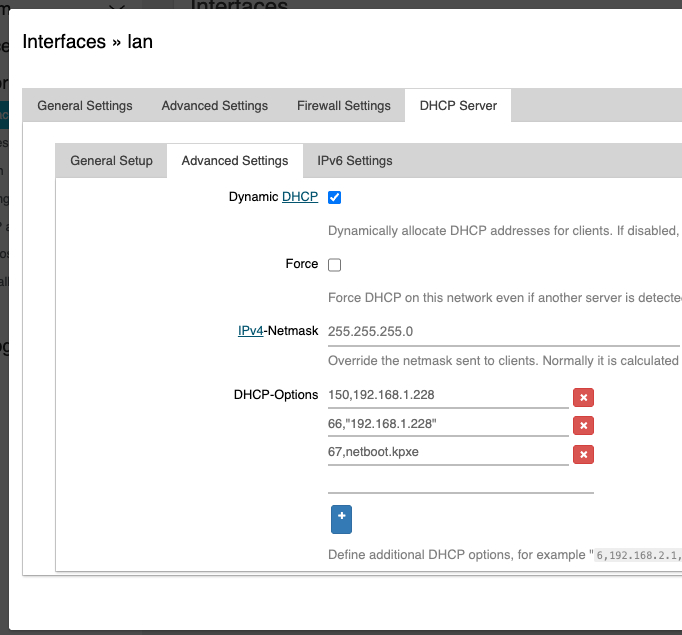Viewport: 682px width, 635px height.
Task: Enable the Force DHCP checkbox
Action: coord(335,265)
